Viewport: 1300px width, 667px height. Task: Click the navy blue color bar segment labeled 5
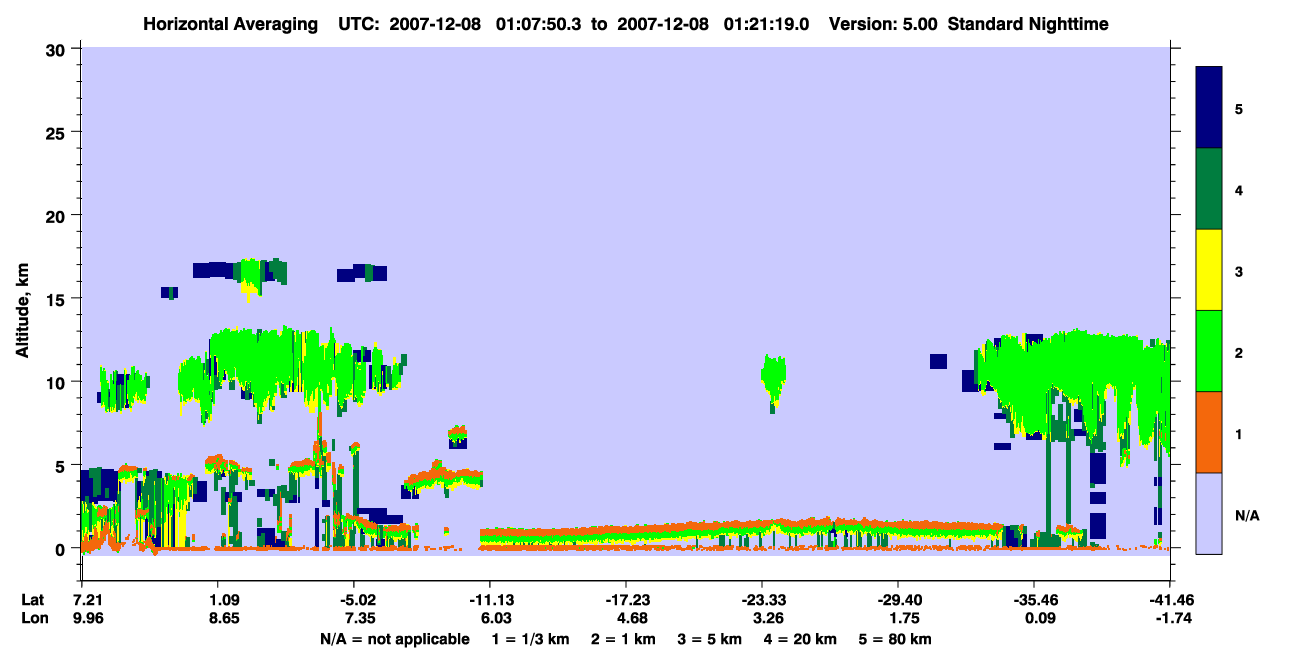[x=1209, y=108]
